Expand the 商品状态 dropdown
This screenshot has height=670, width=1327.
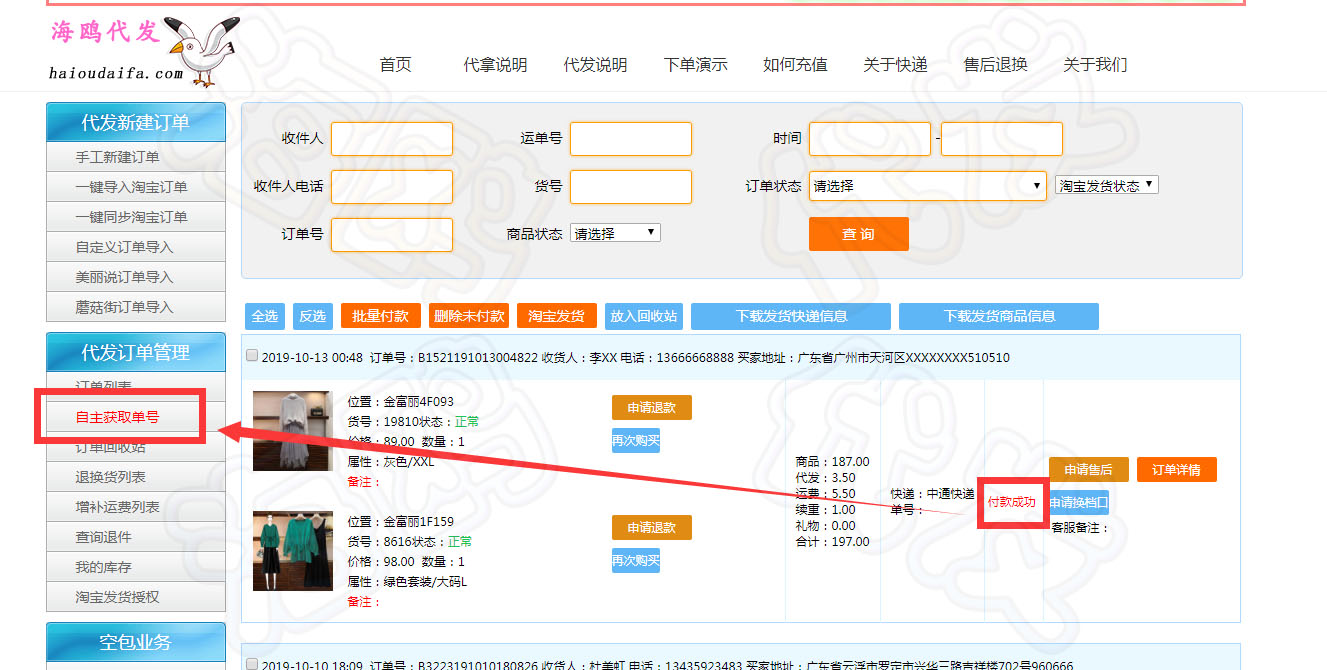[x=615, y=233]
